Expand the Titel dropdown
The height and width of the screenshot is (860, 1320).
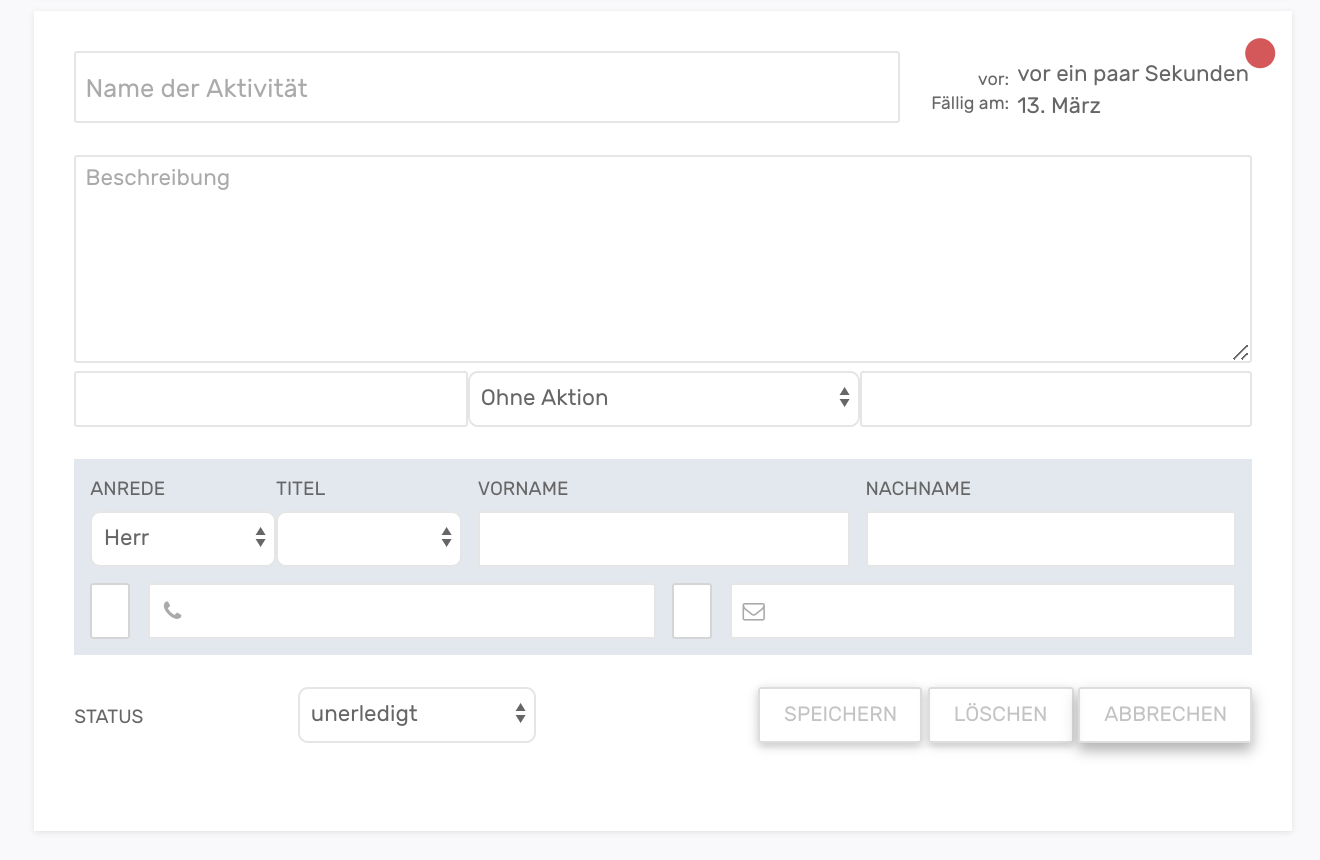369,538
